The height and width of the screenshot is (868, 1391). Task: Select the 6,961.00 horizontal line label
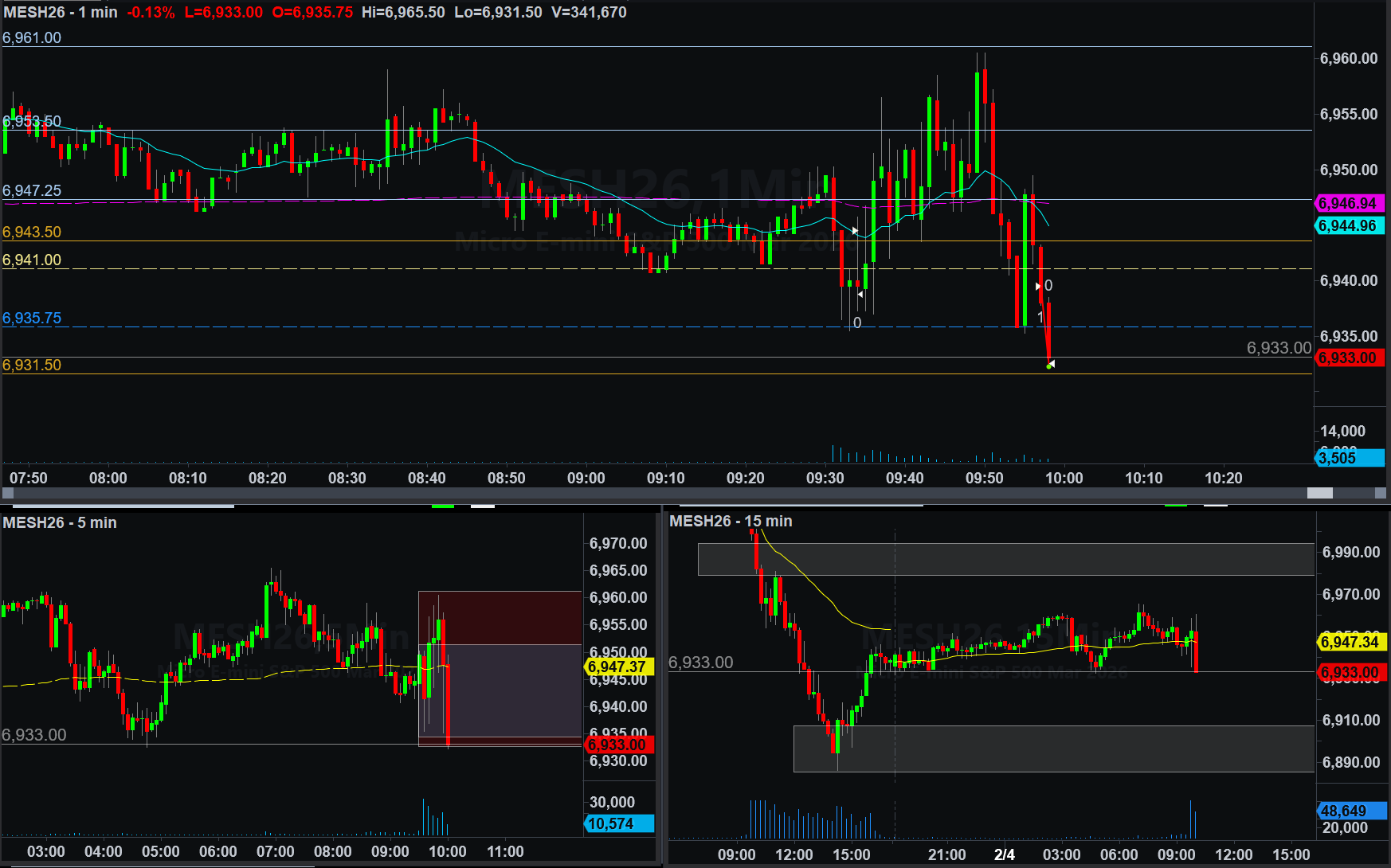(x=32, y=37)
